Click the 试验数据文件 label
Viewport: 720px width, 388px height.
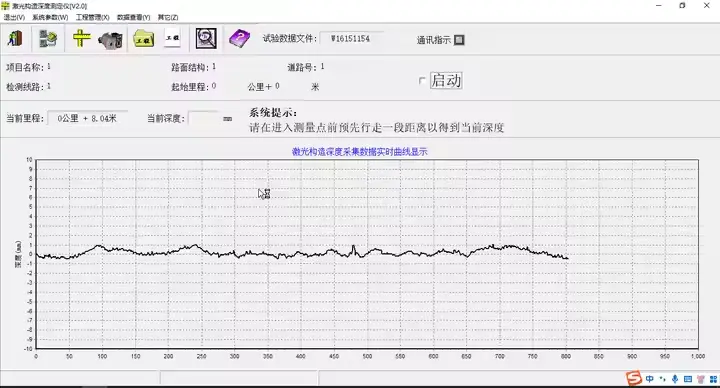tap(290, 39)
